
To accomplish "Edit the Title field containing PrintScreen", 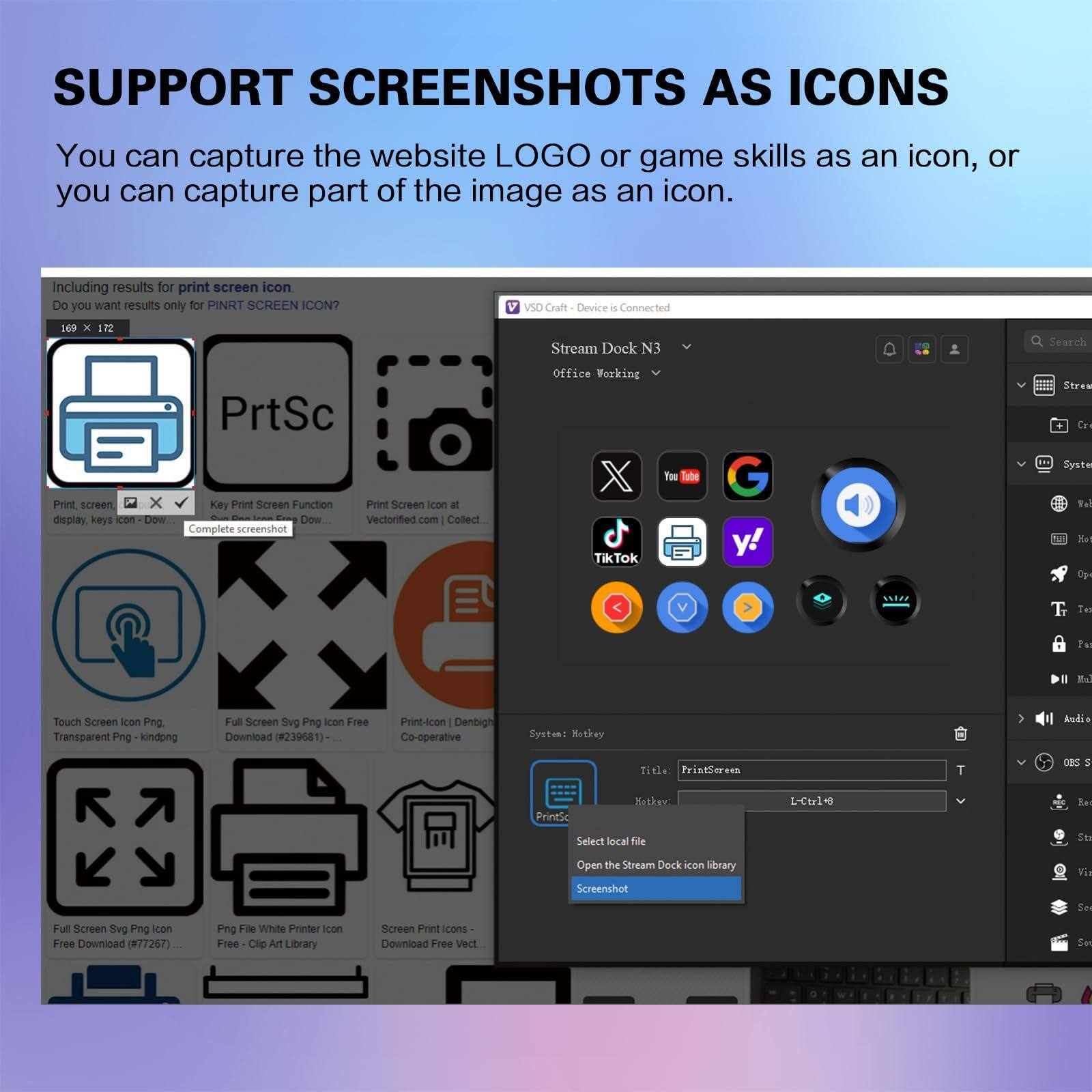I will click(811, 770).
